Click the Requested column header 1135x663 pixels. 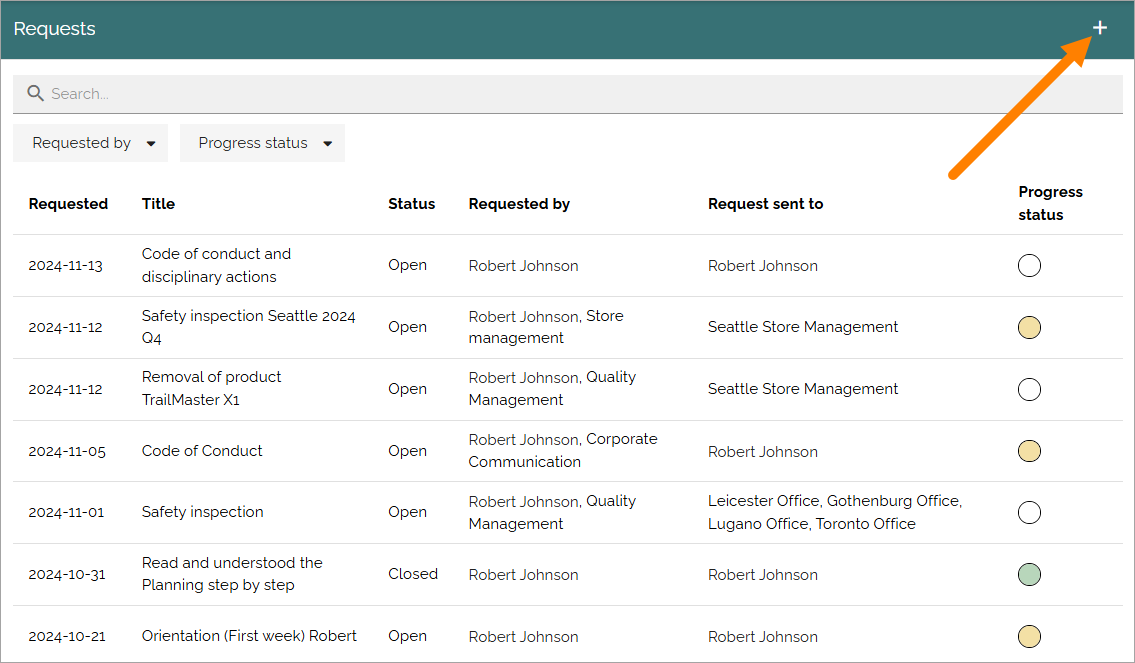click(x=68, y=204)
